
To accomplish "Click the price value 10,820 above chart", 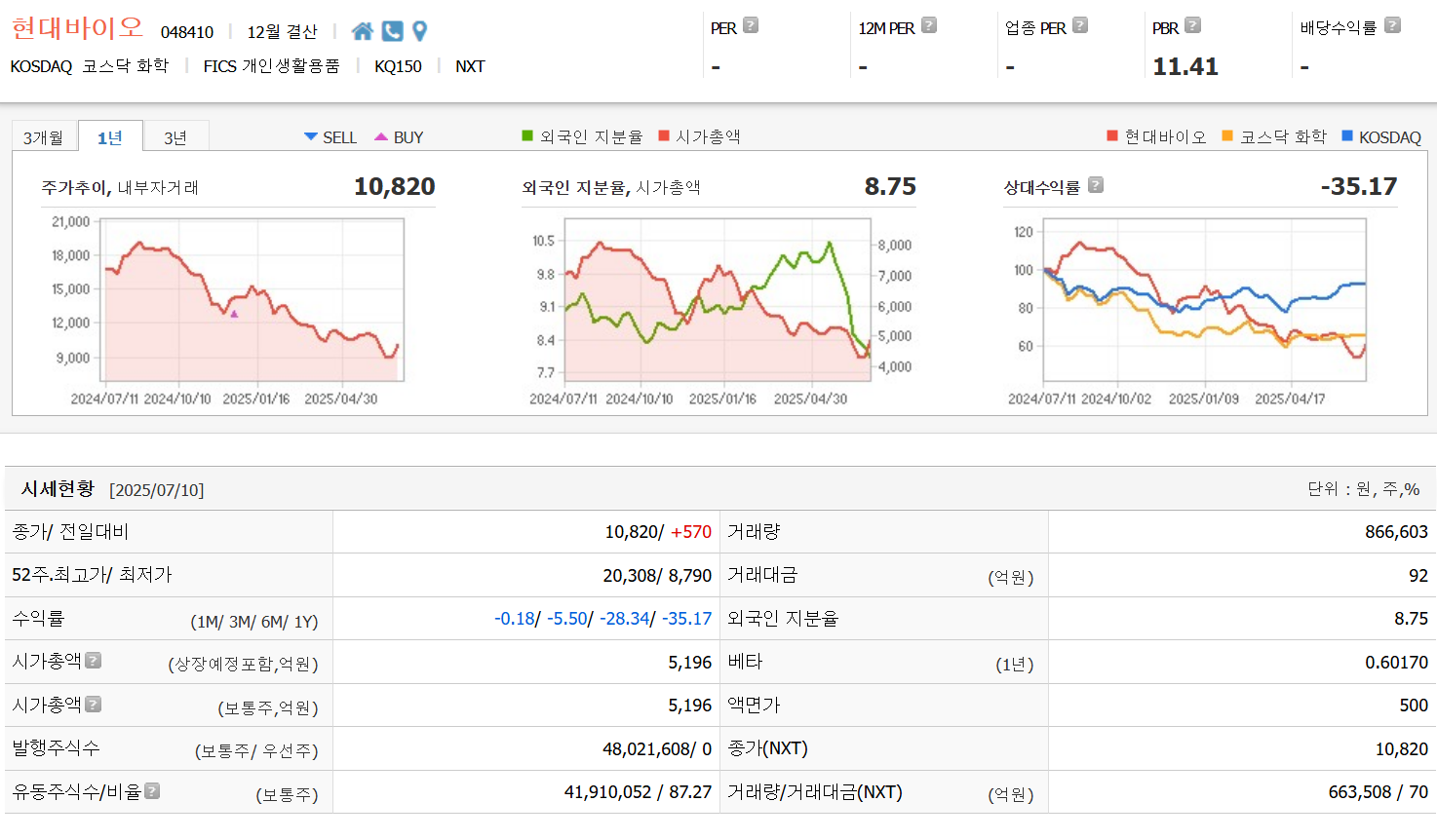I will 394,186.
